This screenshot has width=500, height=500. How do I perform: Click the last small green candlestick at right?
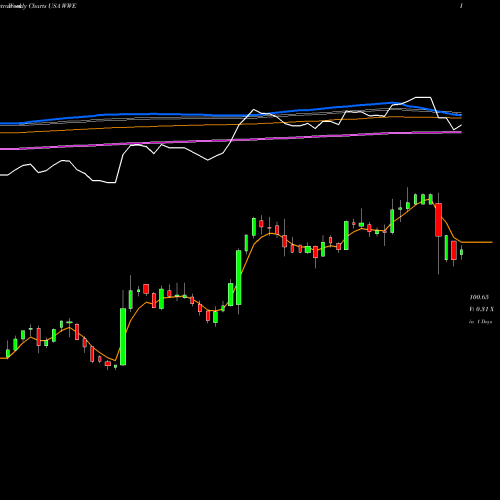pyautogui.click(x=462, y=252)
